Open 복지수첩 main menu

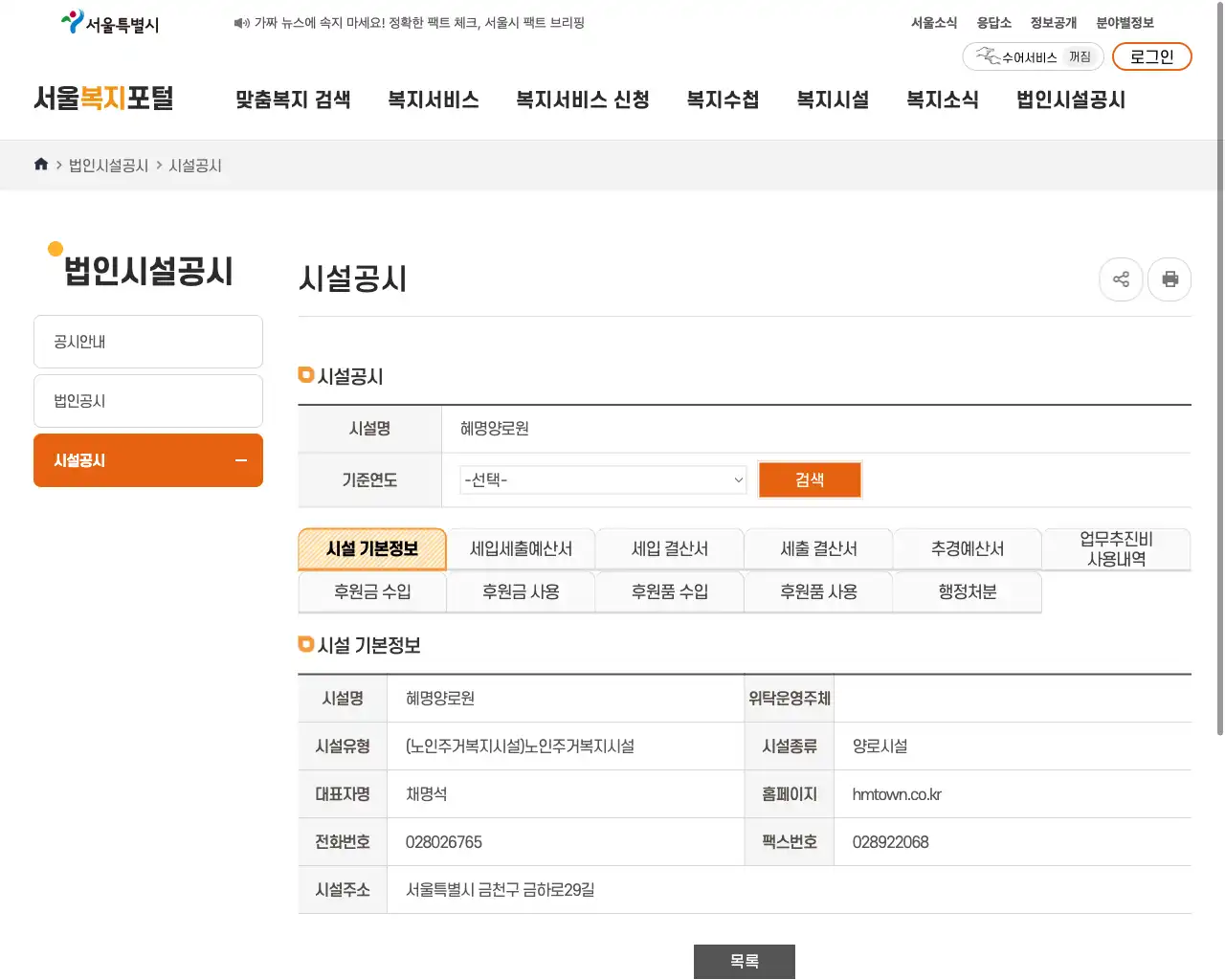724,100
